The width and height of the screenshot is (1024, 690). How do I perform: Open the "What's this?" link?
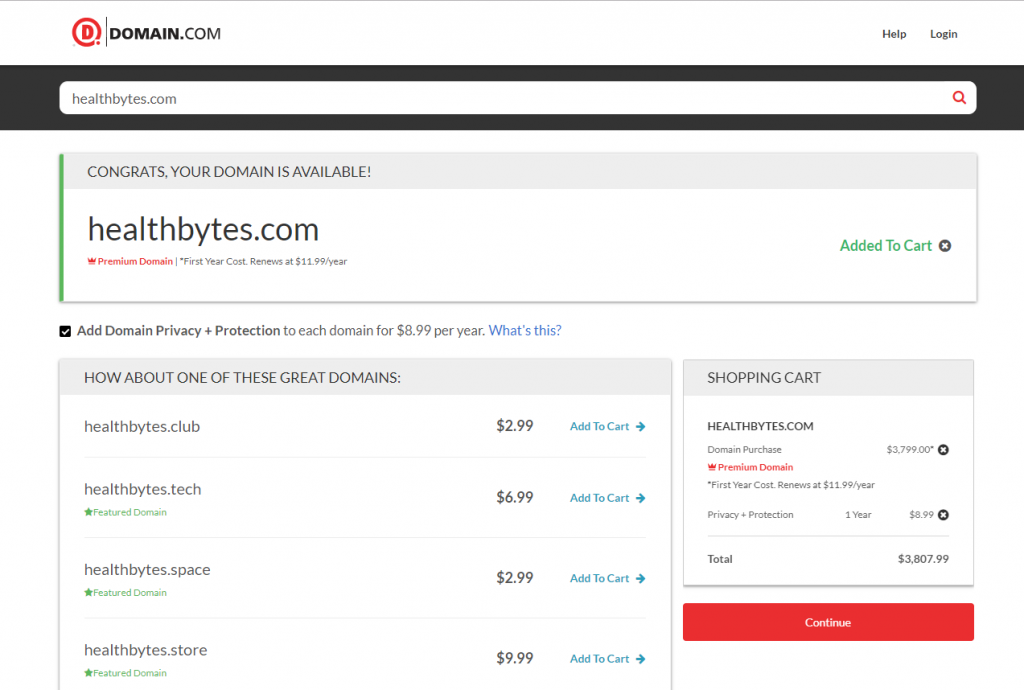tap(525, 330)
